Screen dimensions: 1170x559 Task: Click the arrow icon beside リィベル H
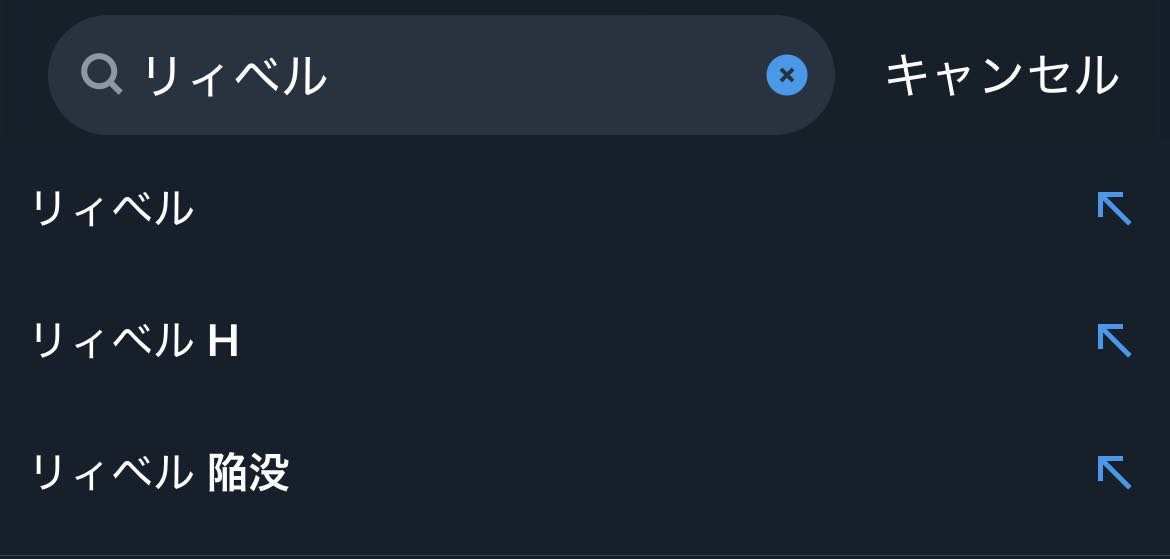click(x=1114, y=341)
